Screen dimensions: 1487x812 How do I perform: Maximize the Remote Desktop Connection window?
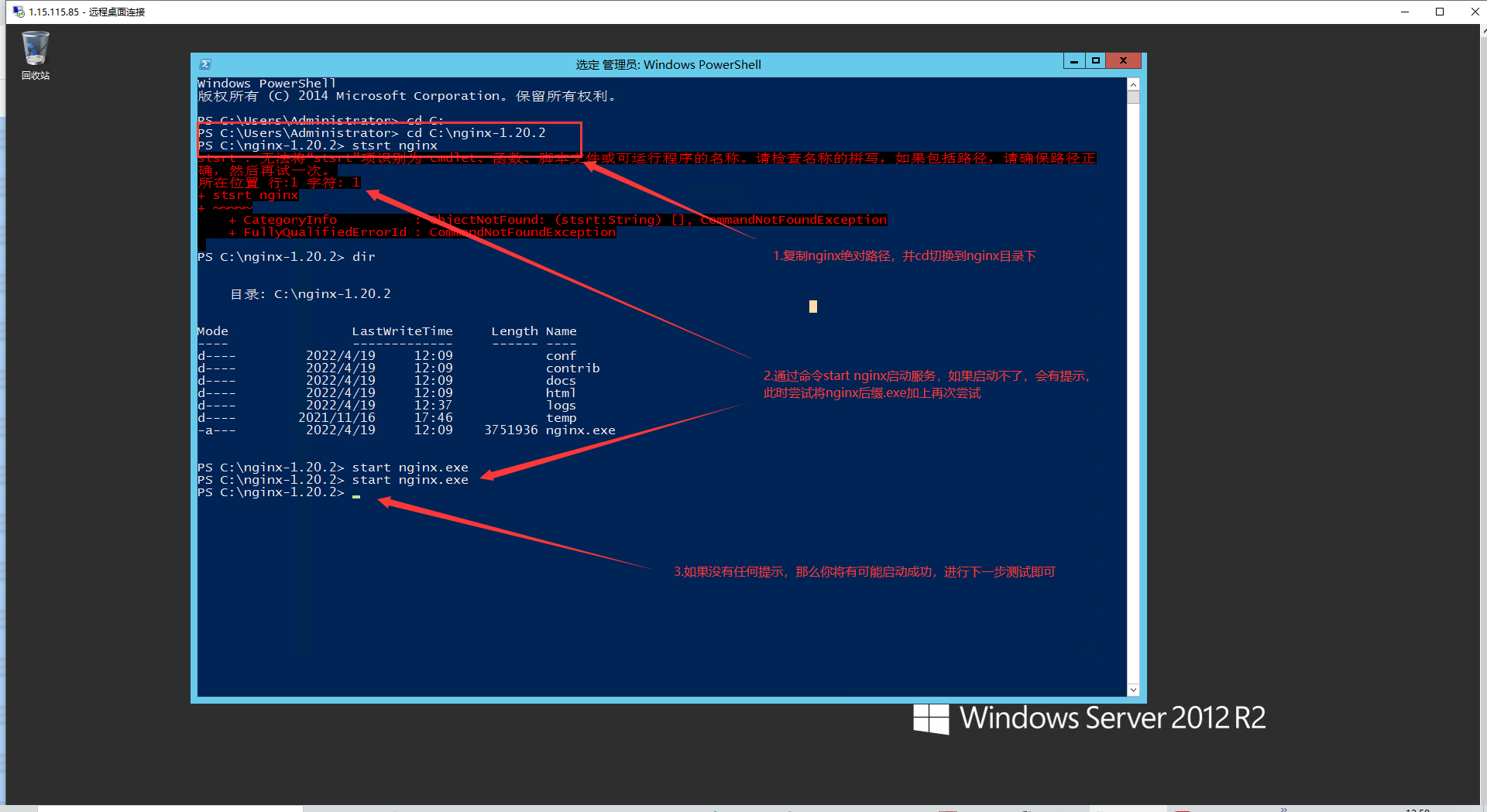click(1440, 12)
